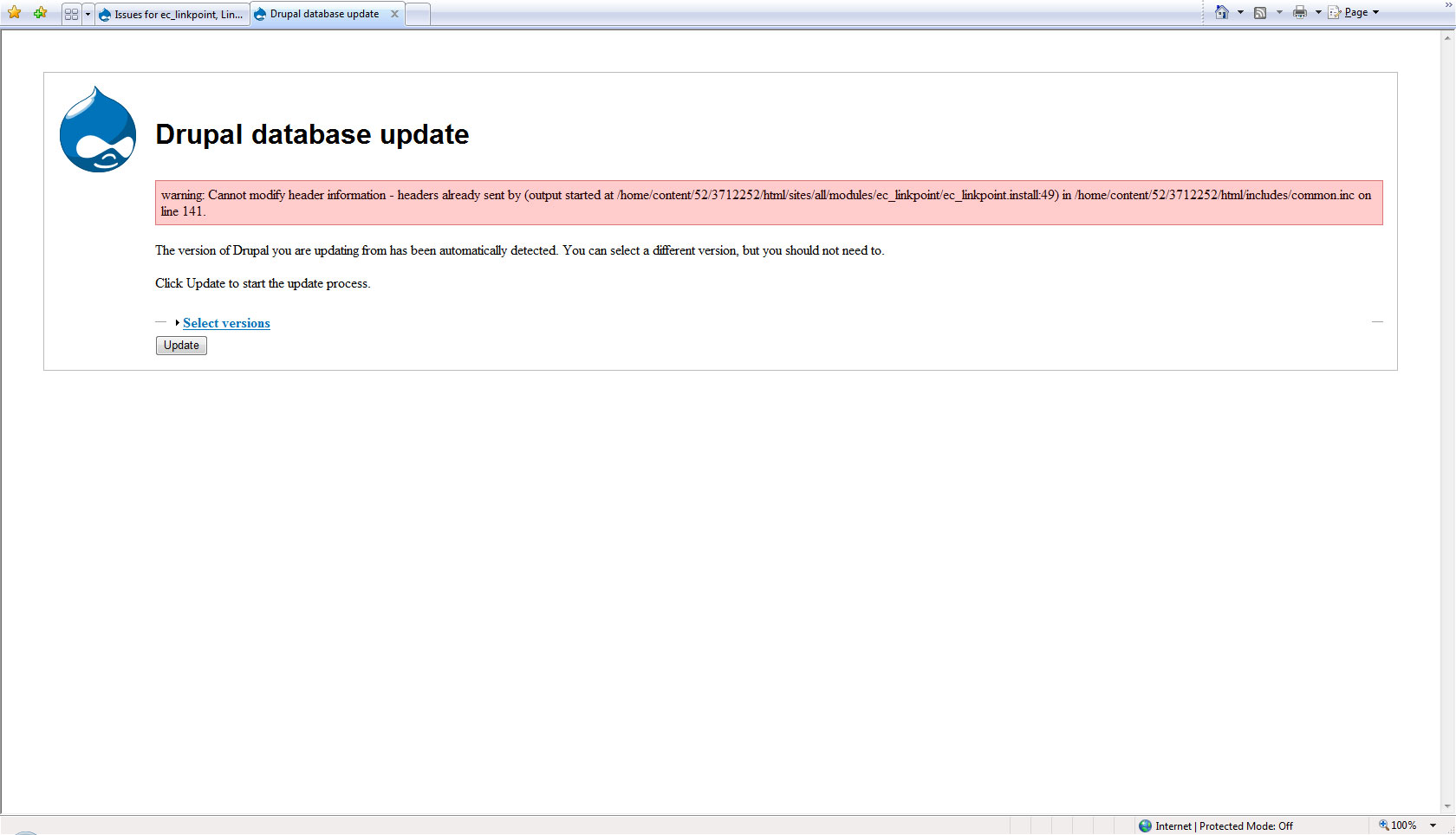This screenshot has height=835, width=1456.
Task: Open the Print options dropdown arrow
Action: tap(1319, 12)
